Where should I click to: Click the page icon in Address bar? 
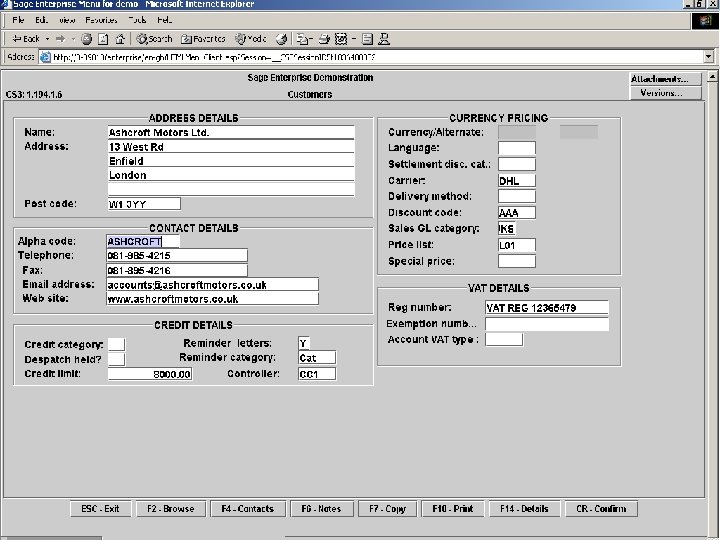tap(45, 57)
